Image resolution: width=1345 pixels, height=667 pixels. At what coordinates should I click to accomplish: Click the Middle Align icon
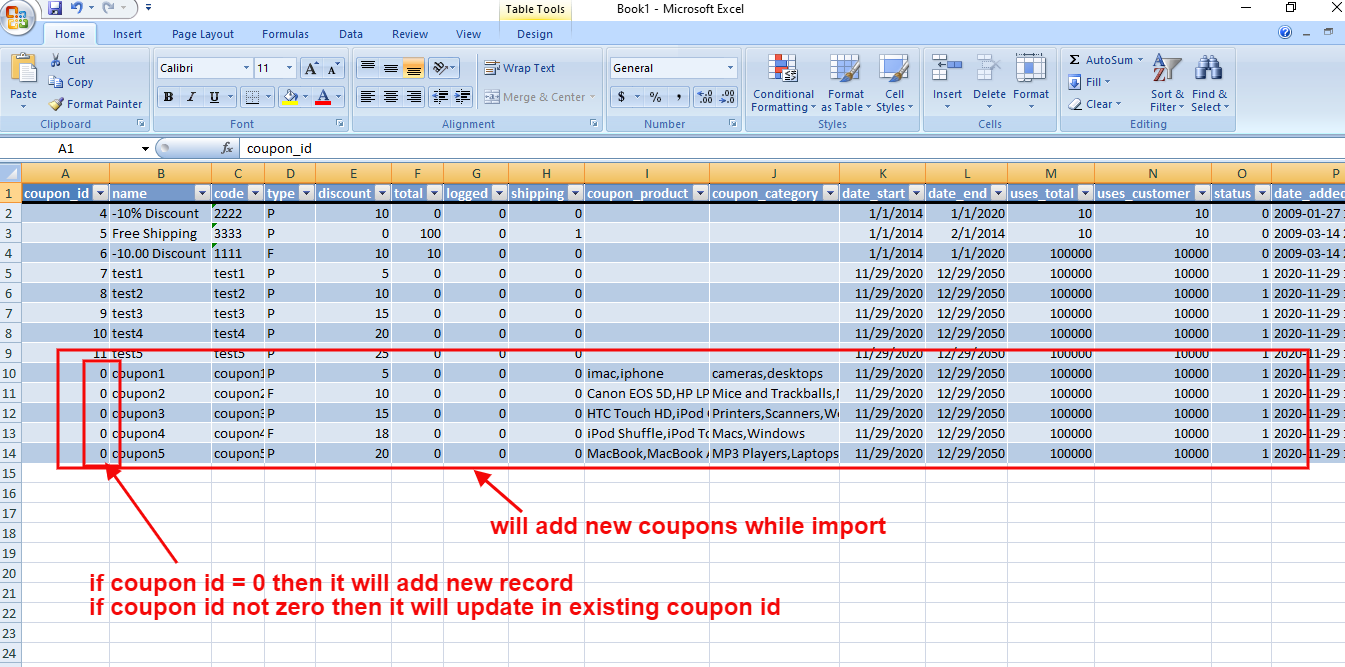390,68
